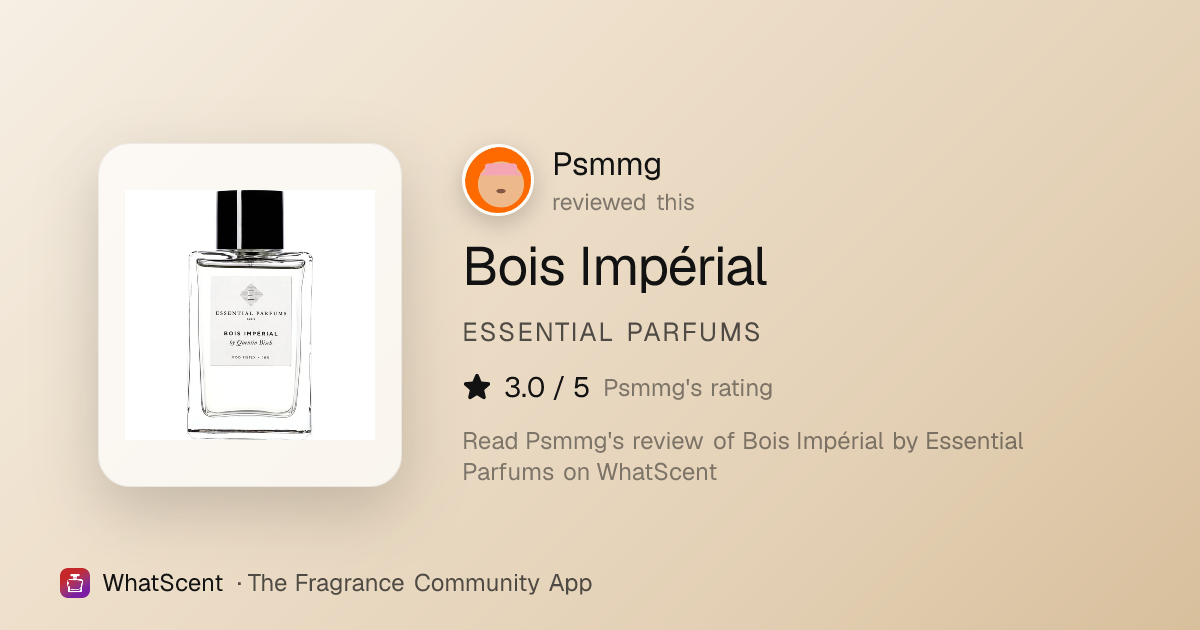Click the white label on the bottle
Viewport: 1200px width, 630px height.
[250, 321]
